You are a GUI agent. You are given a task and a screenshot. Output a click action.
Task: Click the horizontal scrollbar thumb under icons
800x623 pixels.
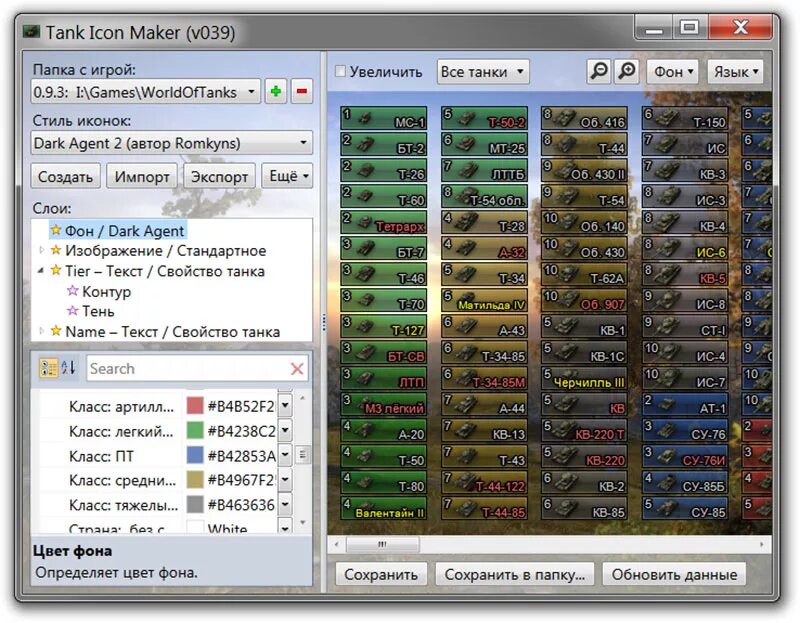pyautogui.click(x=383, y=544)
